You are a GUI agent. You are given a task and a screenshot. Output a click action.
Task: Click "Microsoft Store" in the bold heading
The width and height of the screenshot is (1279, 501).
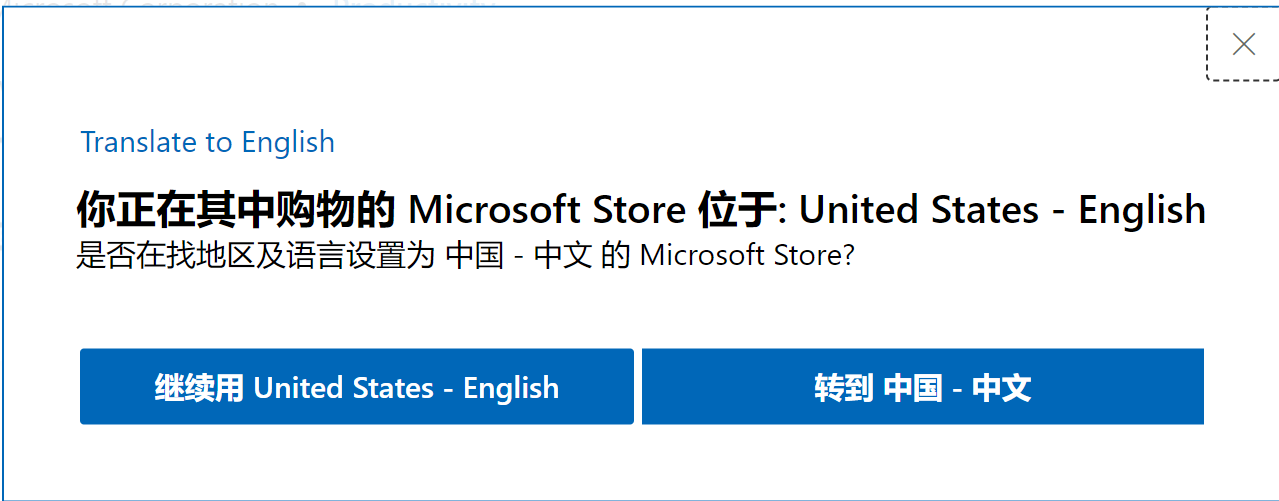tap(547, 210)
